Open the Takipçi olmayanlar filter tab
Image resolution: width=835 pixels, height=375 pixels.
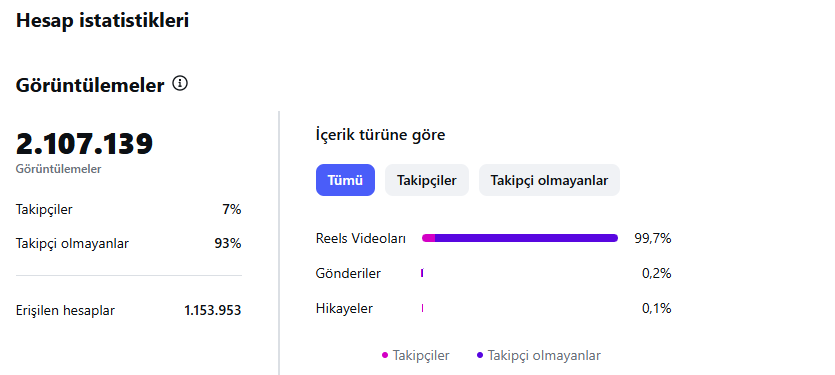point(549,180)
